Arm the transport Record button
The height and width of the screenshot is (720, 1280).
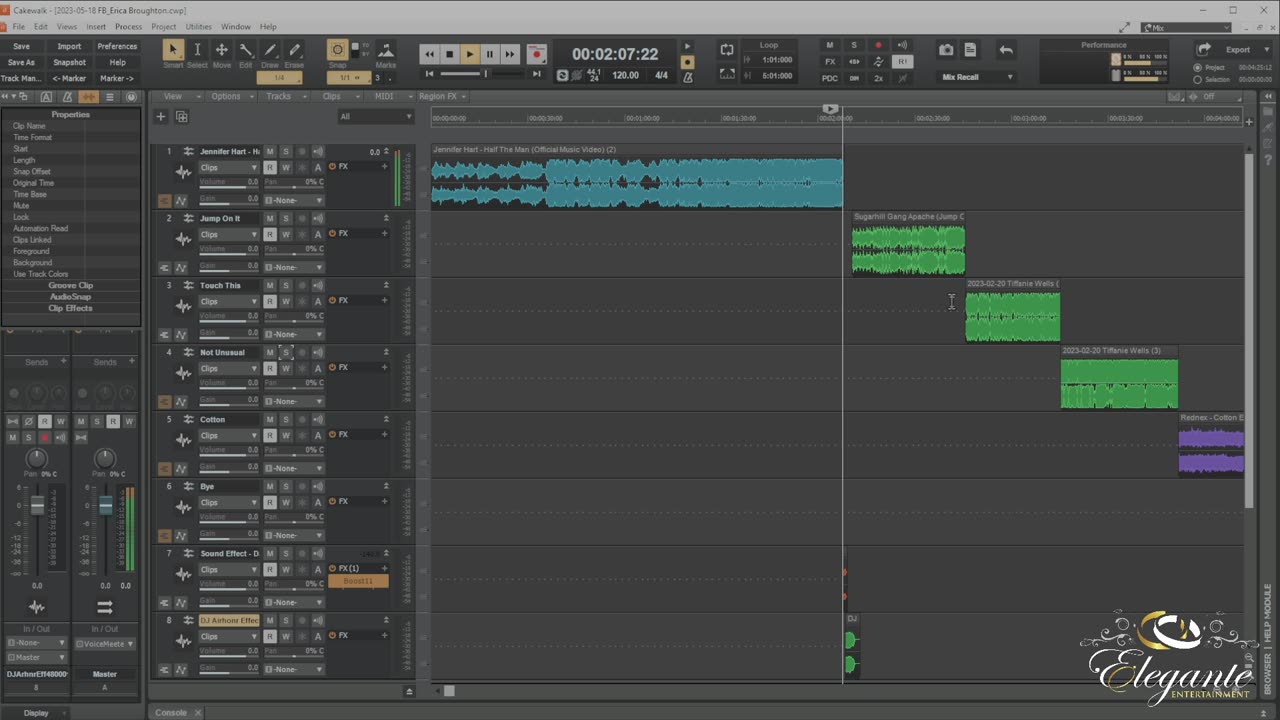(x=537, y=54)
